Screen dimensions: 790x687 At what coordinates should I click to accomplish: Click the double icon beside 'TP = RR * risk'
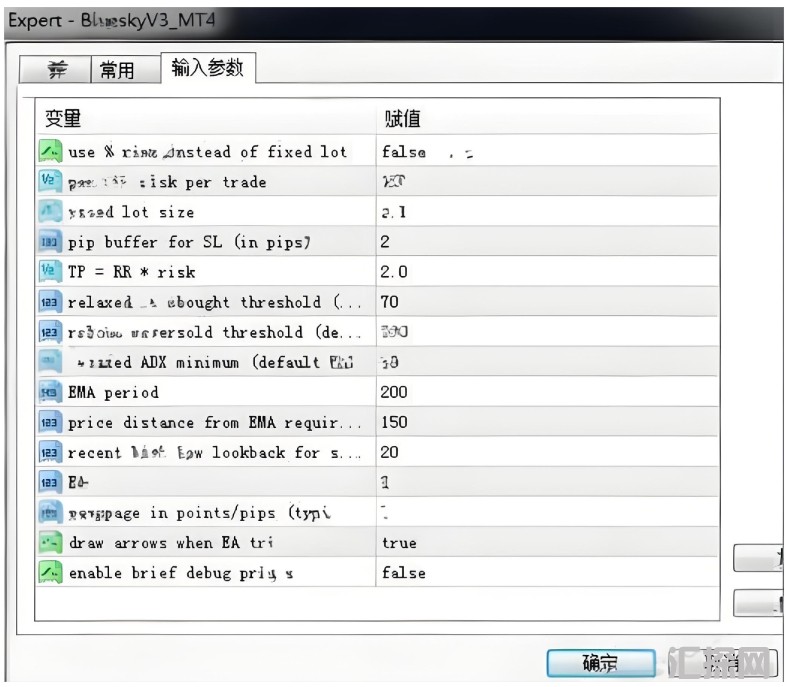pyautogui.click(x=50, y=272)
